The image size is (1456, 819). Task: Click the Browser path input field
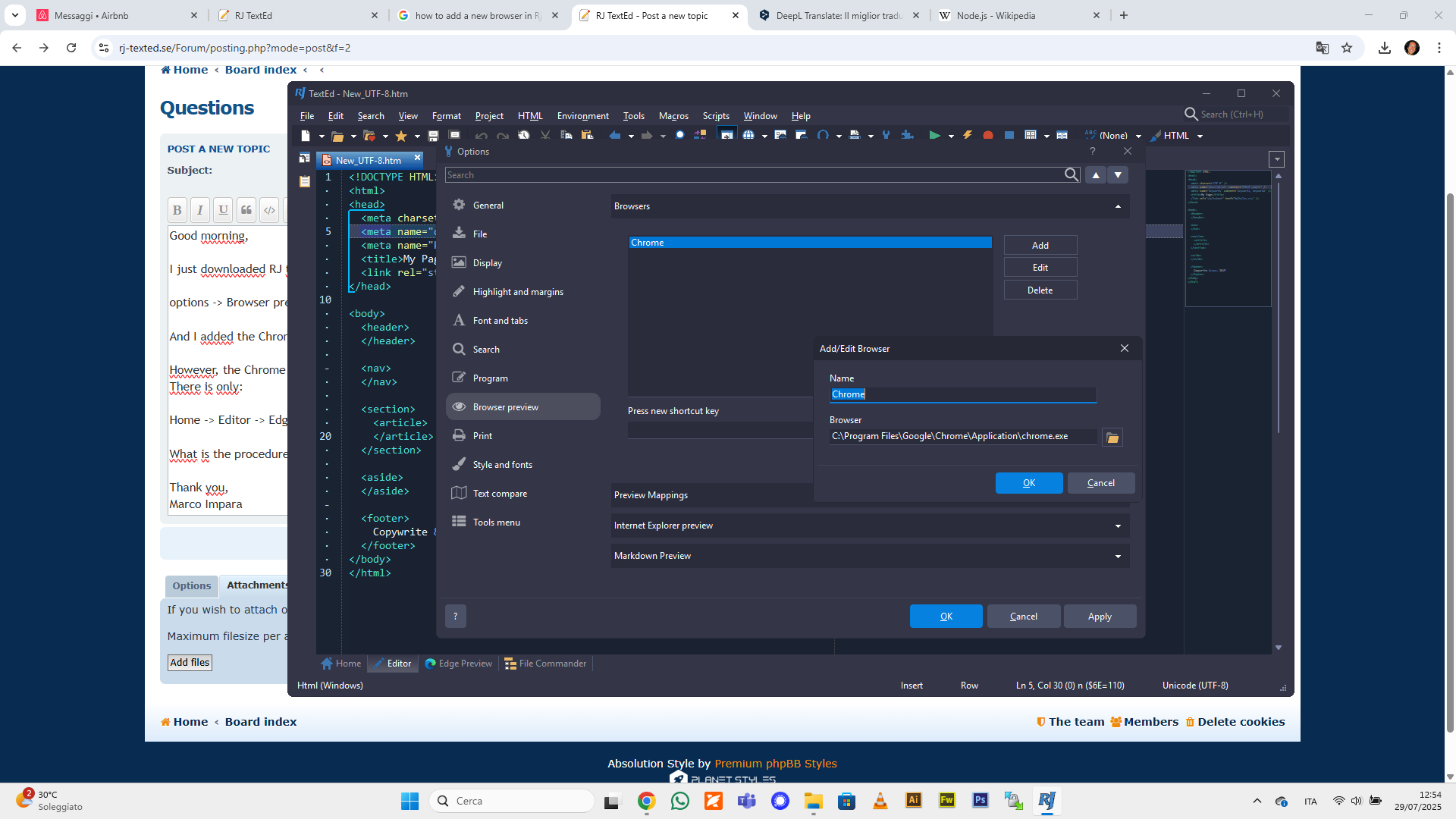(963, 436)
